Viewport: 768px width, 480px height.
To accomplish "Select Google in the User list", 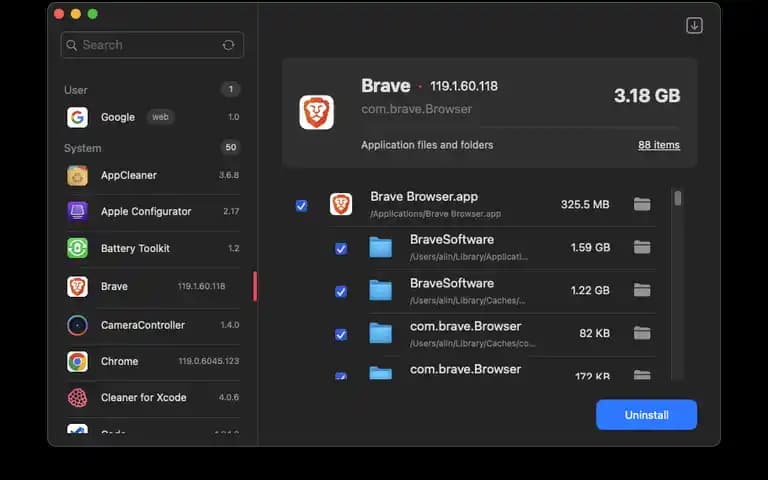I will pyautogui.click(x=152, y=117).
